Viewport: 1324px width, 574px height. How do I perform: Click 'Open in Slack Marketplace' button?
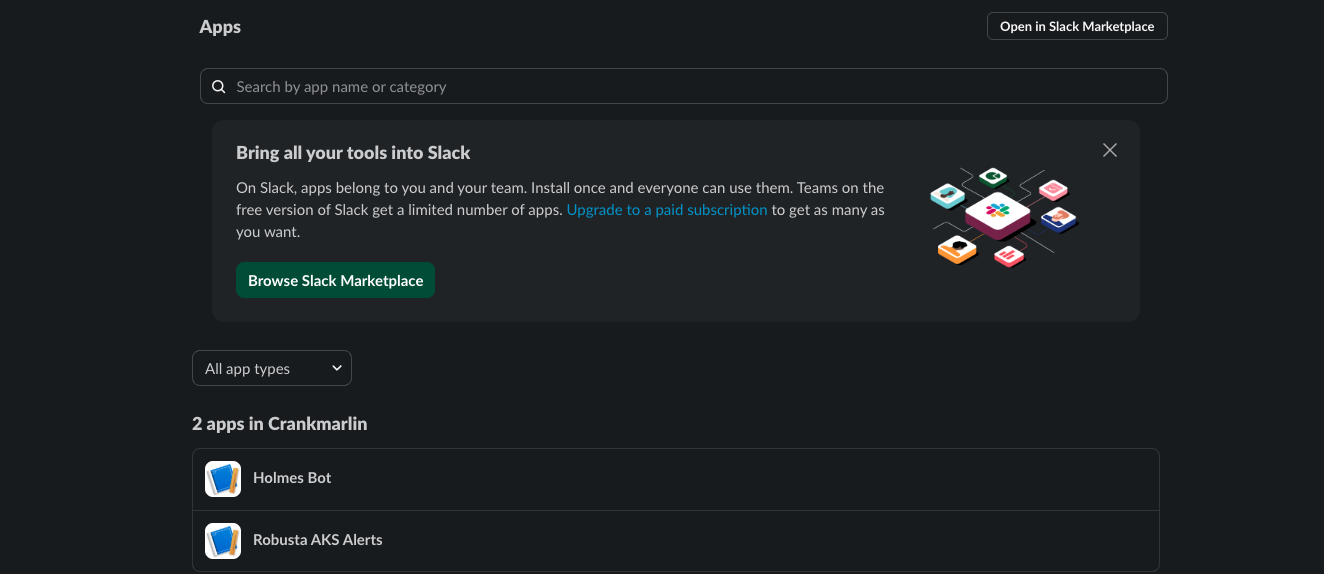[x=1076, y=26]
